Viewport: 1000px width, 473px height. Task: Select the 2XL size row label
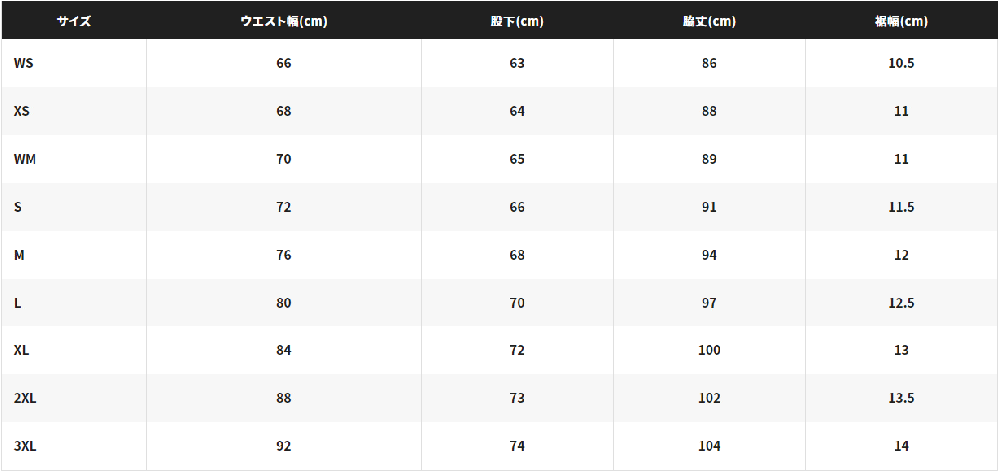[x=25, y=398]
